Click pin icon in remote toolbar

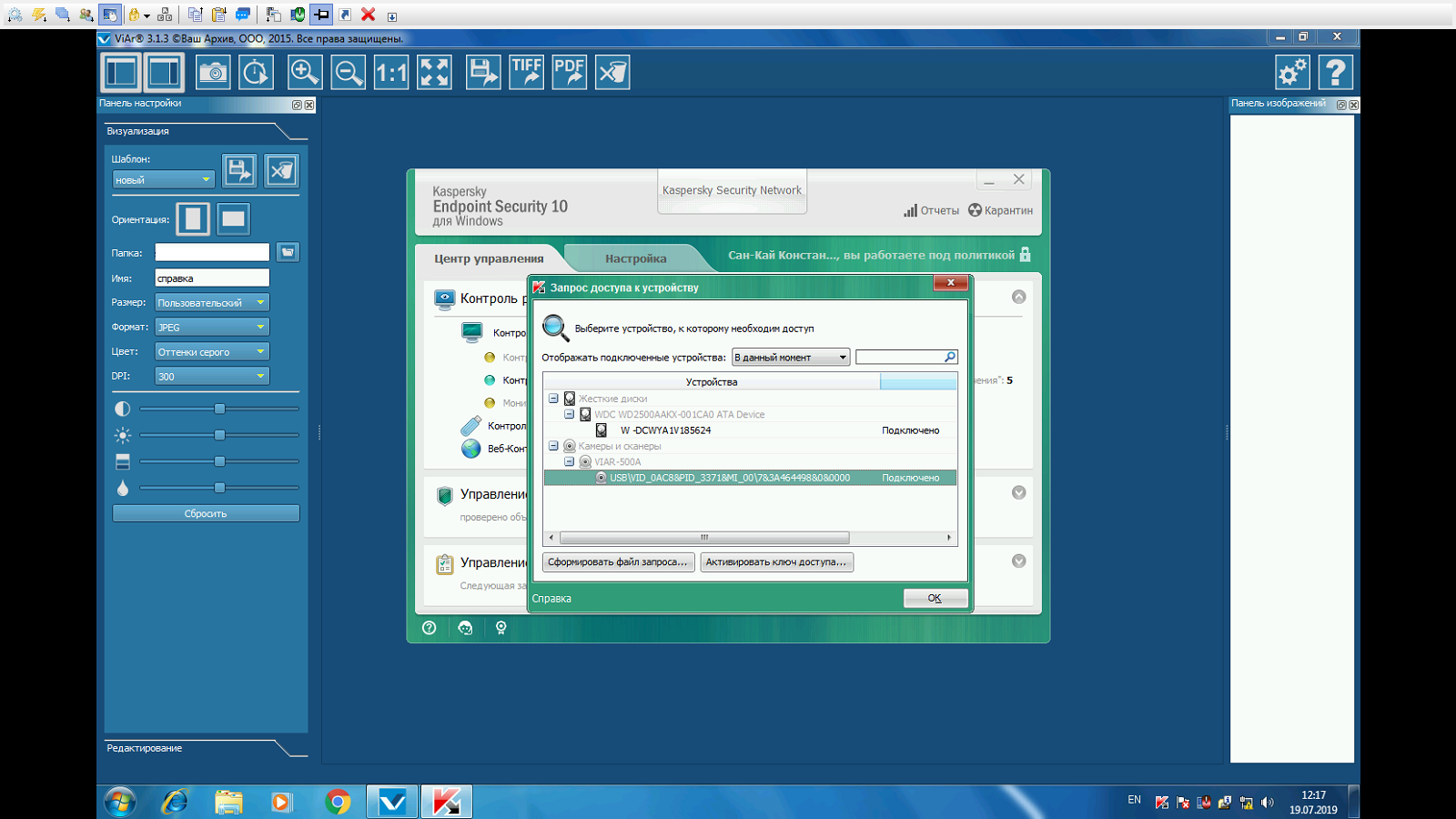[321, 15]
